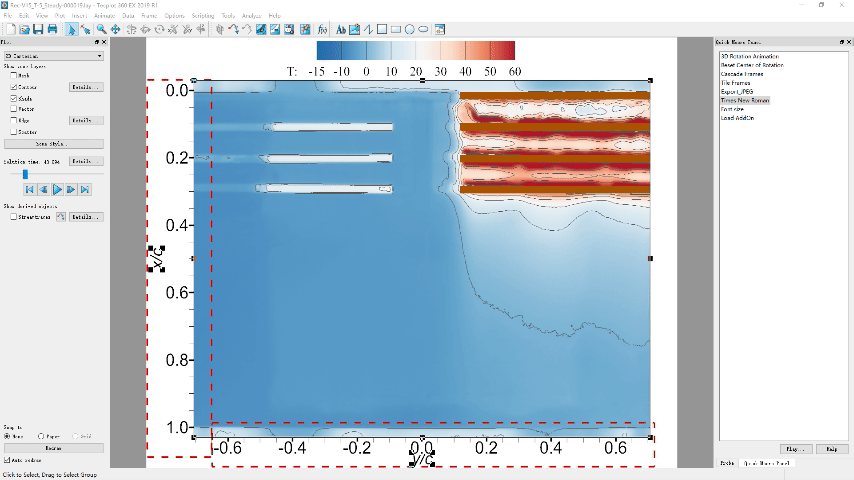Enable the Streamtraces checkbox
Screen dimensions: 854x480
click(x=14, y=217)
